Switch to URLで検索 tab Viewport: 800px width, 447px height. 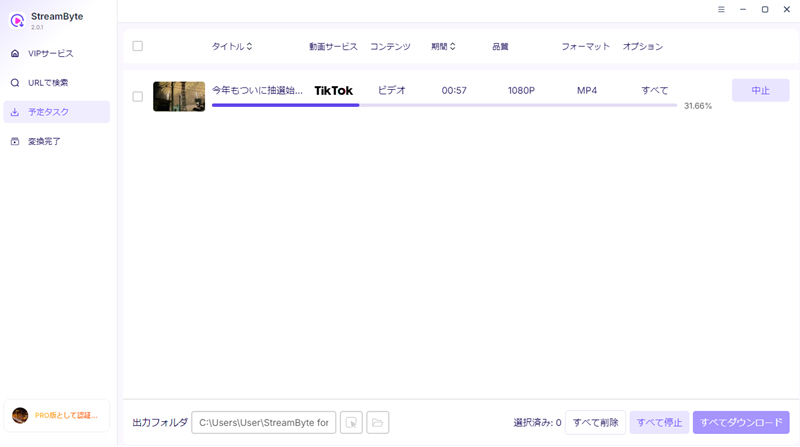[x=57, y=83]
